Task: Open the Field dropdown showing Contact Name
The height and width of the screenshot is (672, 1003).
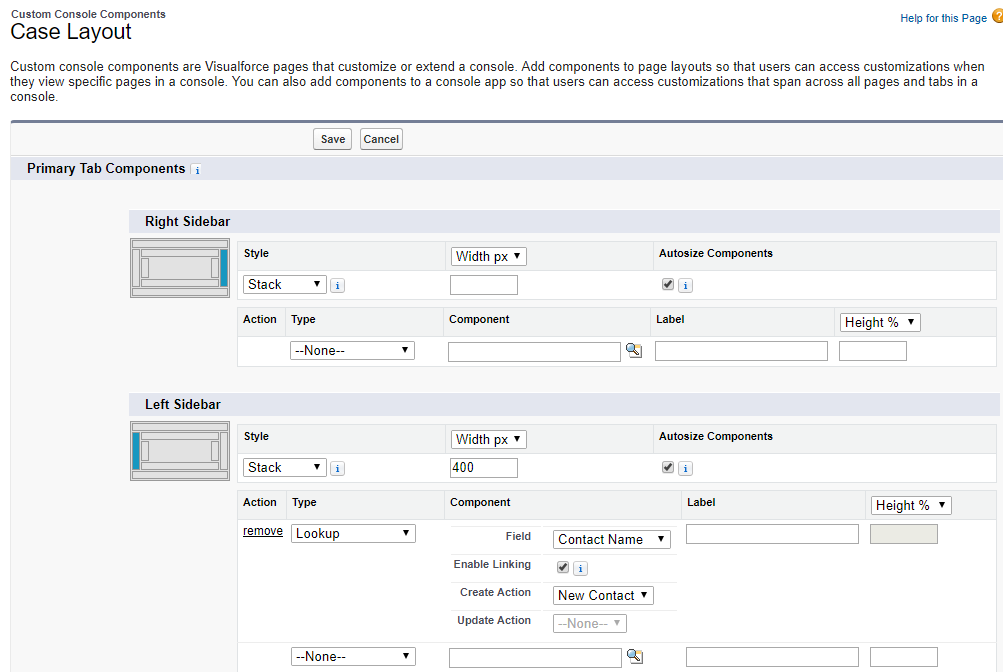Action: pos(612,540)
